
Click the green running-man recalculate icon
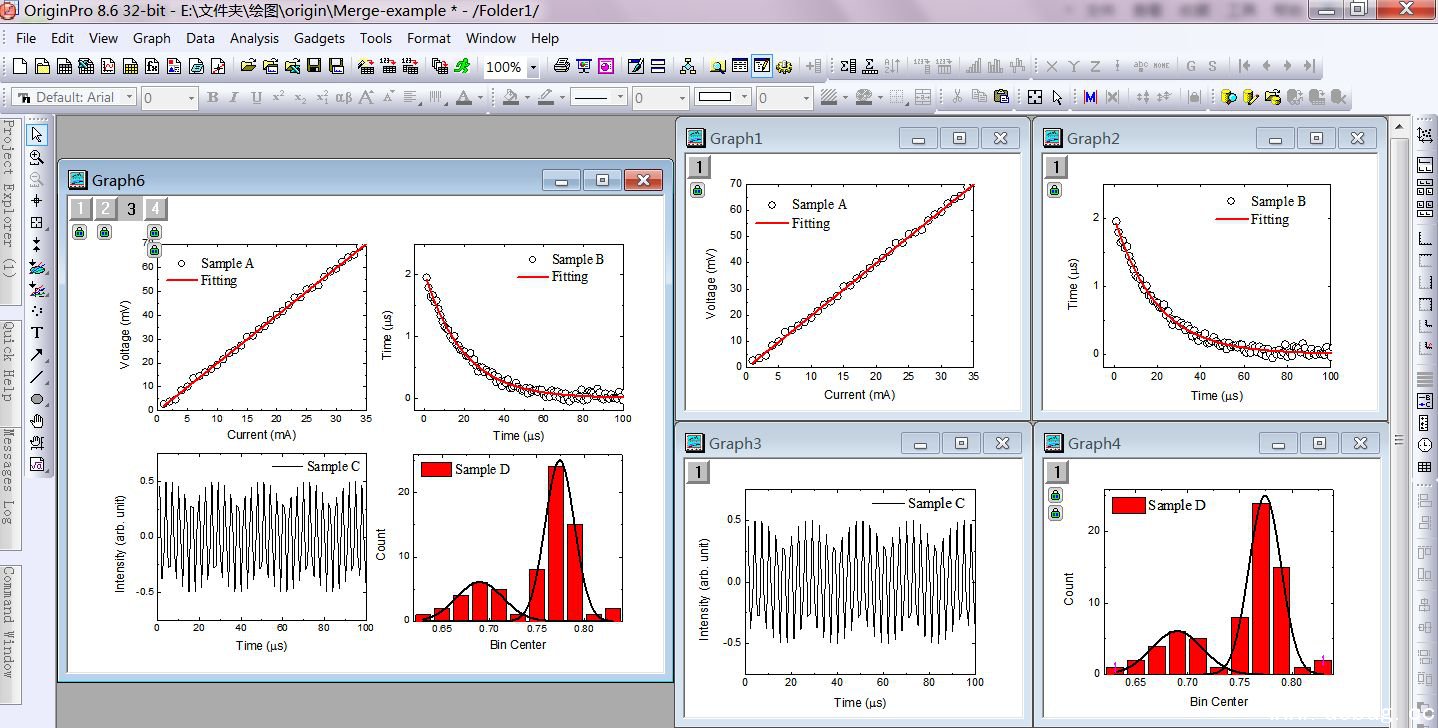click(461, 66)
